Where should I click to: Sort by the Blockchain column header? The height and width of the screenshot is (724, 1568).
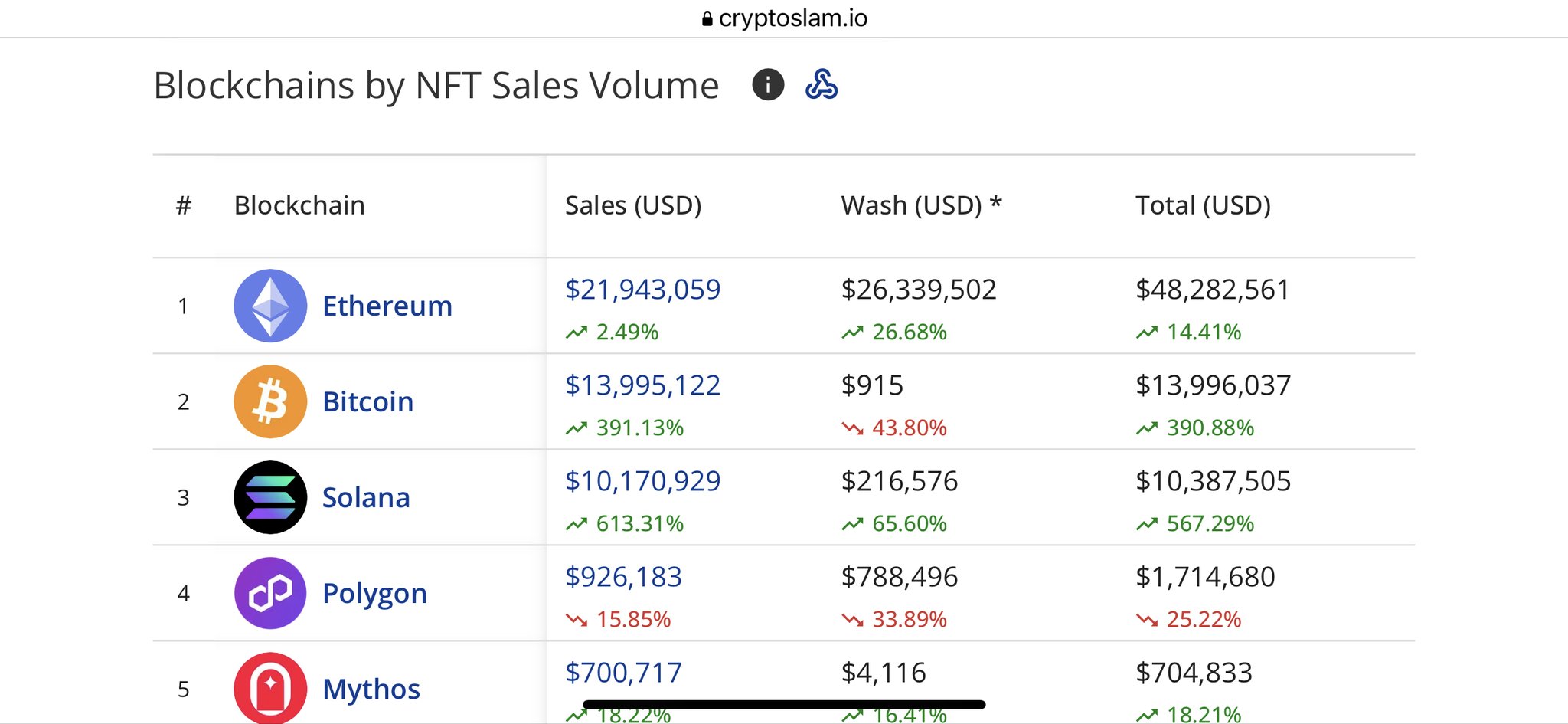pyautogui.click(x=299, y=205)
